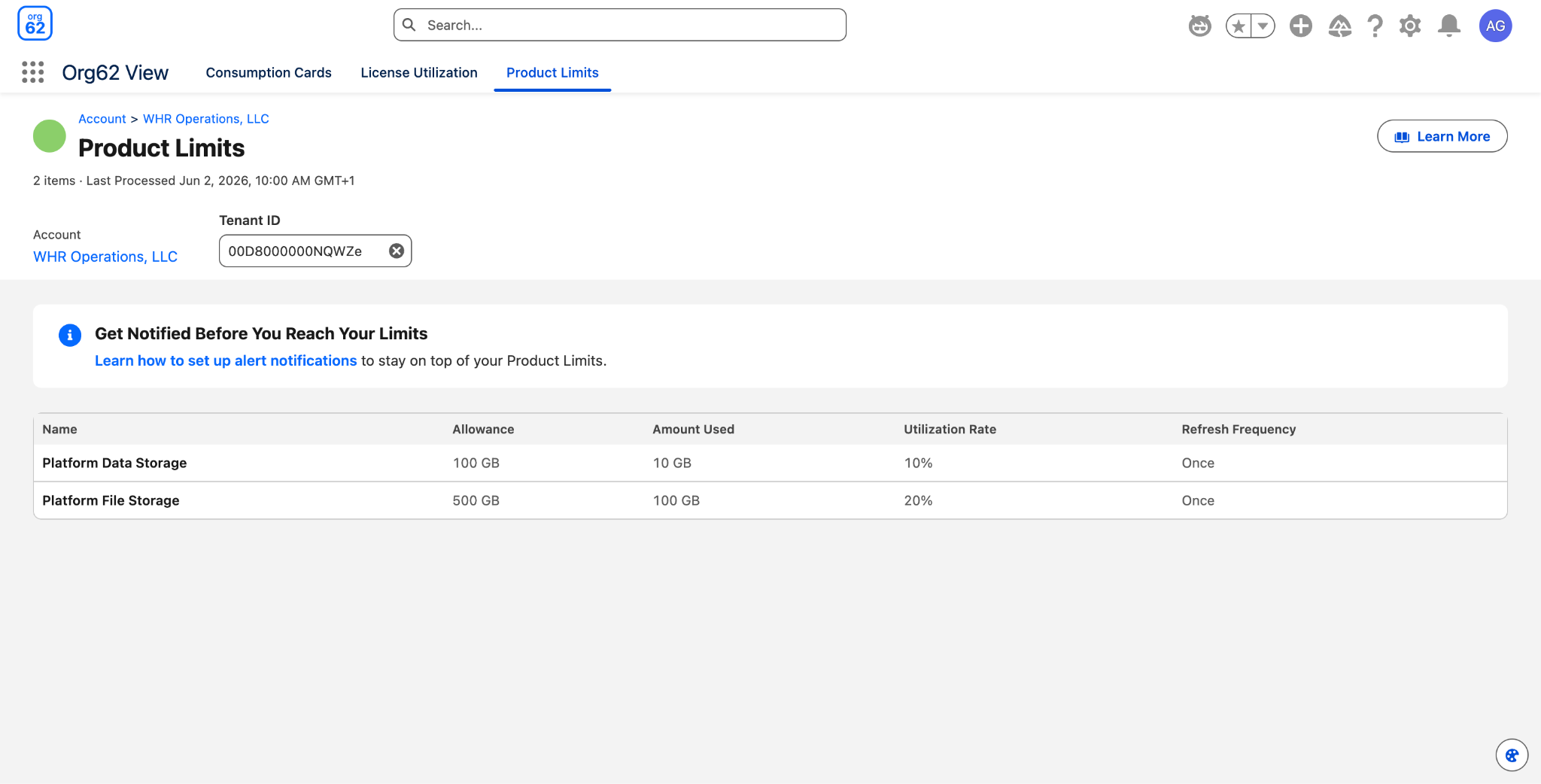The image size is (1541, 784).
Task: Click the Name column header
Action: pyautogui.click(x=59, y=429)
